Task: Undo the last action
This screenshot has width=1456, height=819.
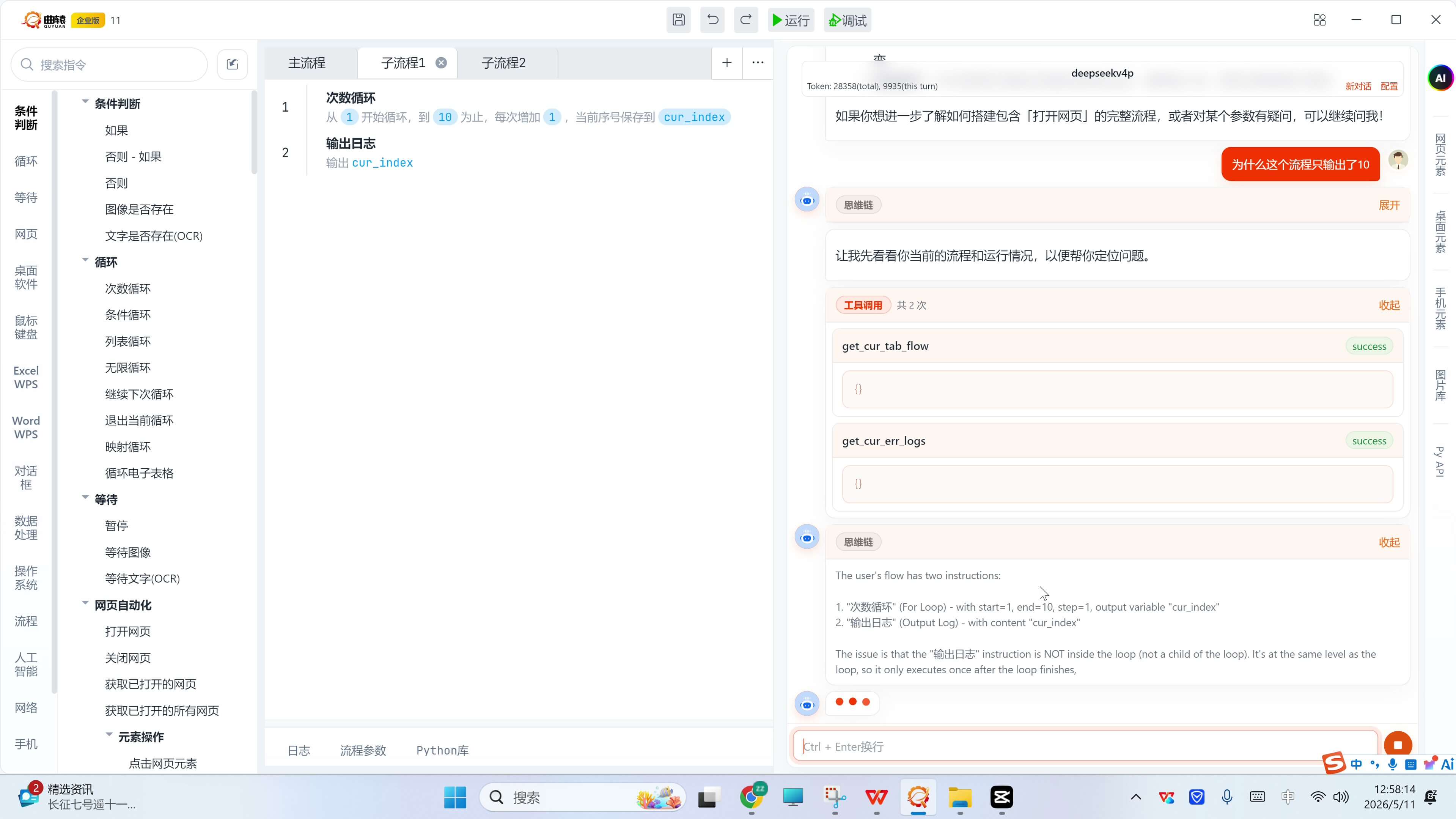Action: pyautogui.click(x=712, y=20)
